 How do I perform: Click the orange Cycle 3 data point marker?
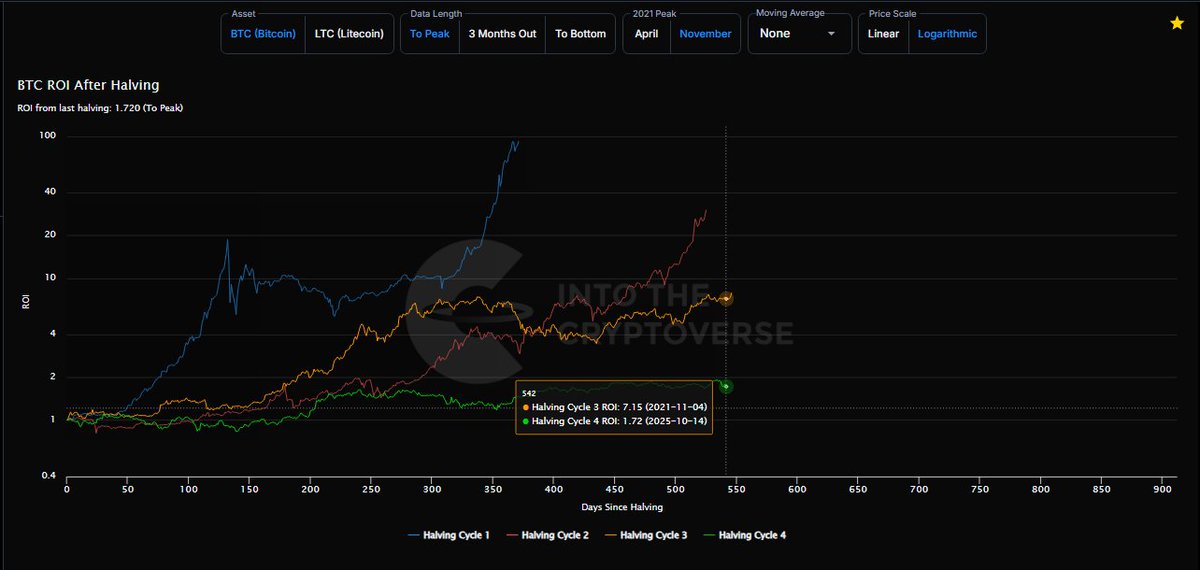pyautogui.click(x=726, y=298)
